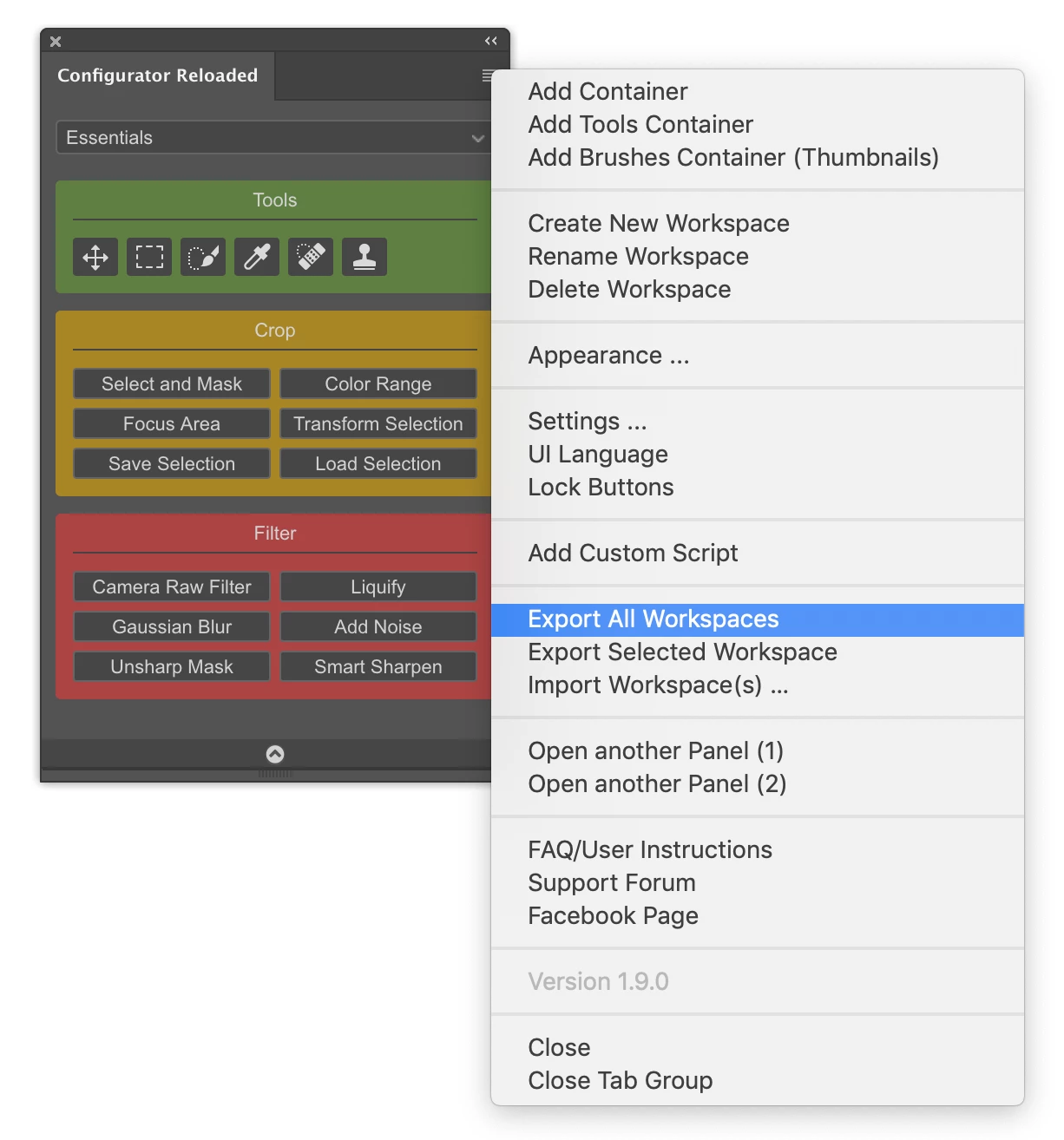Select the Clone Stamp tool icon
This screenshot has width=1064, height=1140.
365,257
